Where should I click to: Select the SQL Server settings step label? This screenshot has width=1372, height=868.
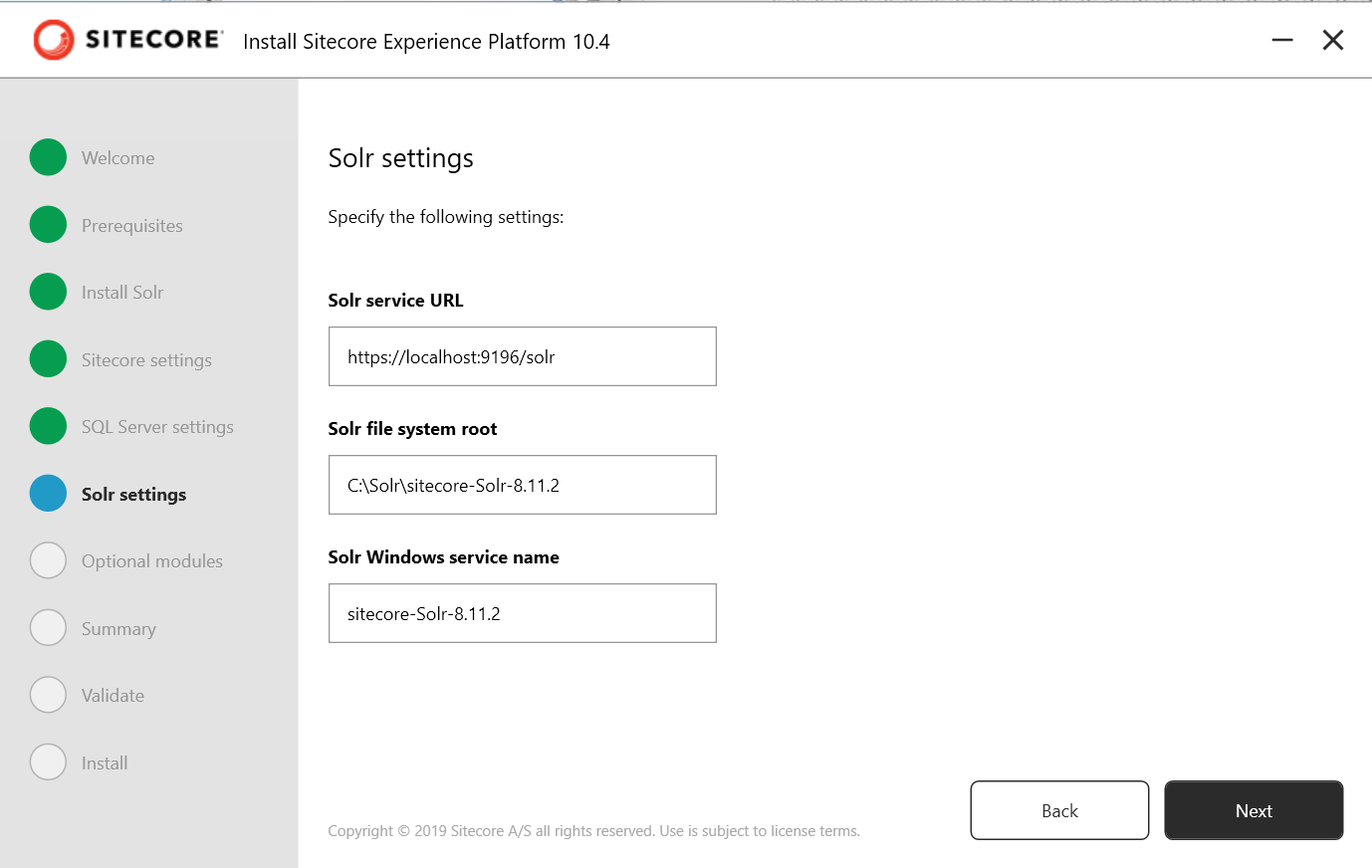pos(157,427)
